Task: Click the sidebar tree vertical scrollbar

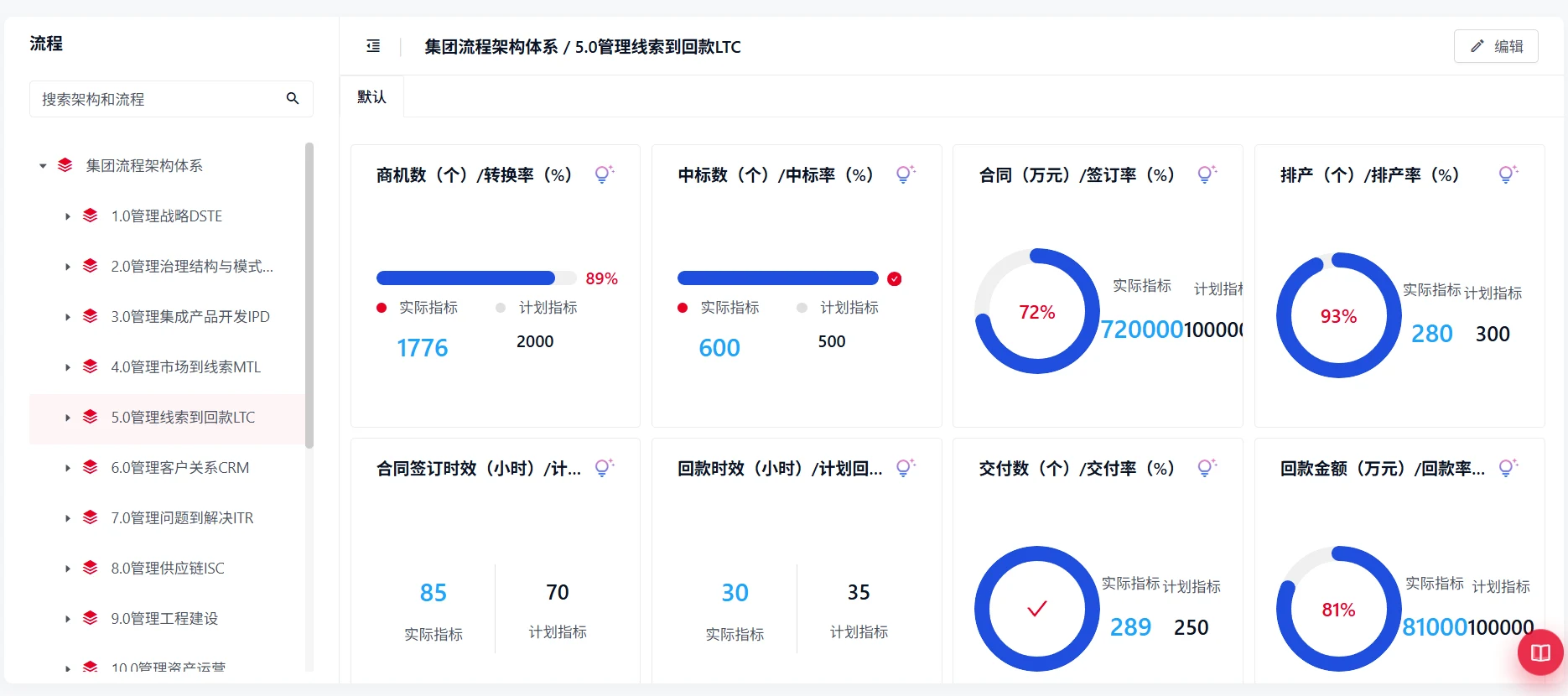Action: point(309,295)
